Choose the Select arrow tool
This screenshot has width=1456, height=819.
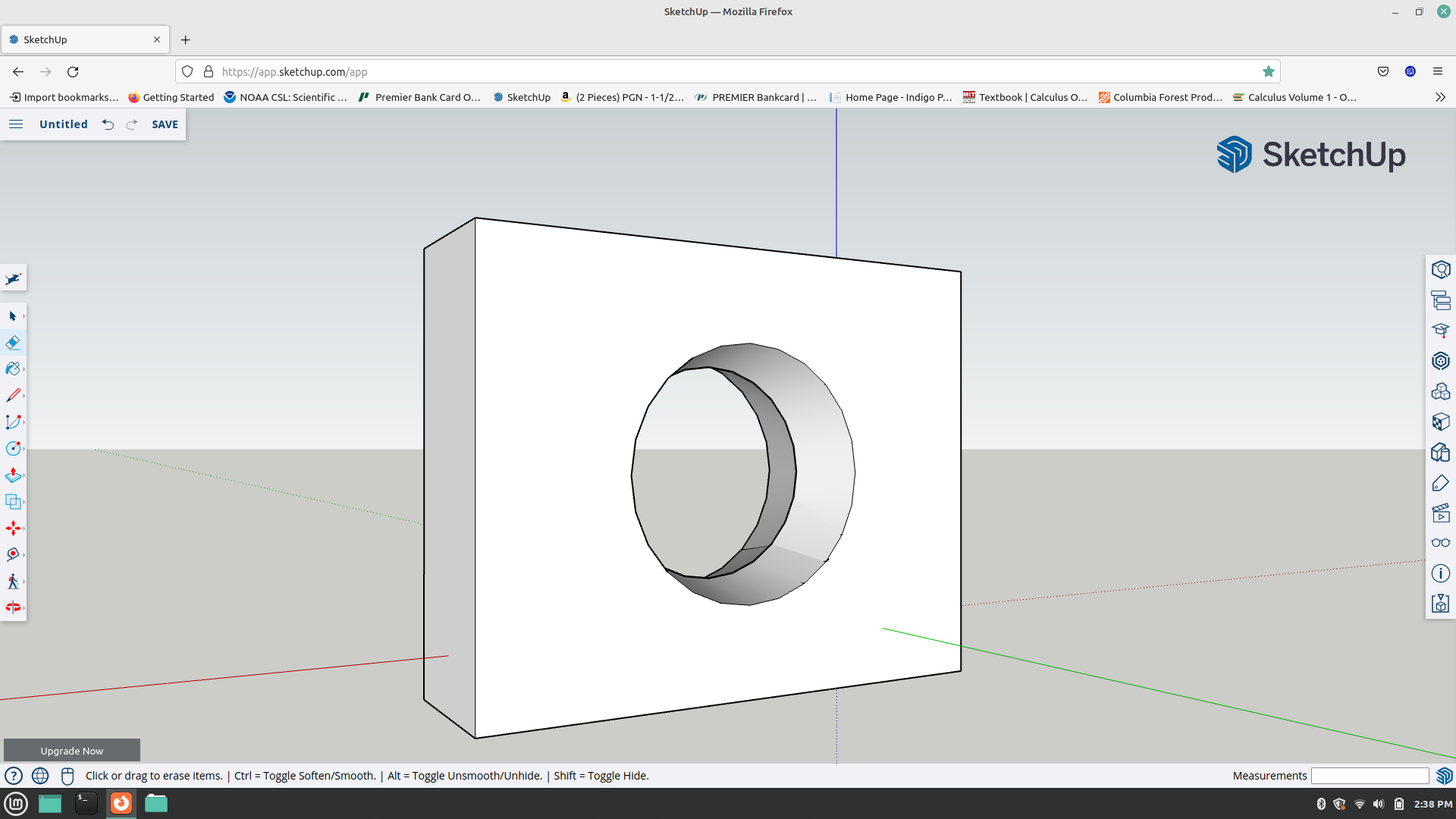(x=12, y=316)
